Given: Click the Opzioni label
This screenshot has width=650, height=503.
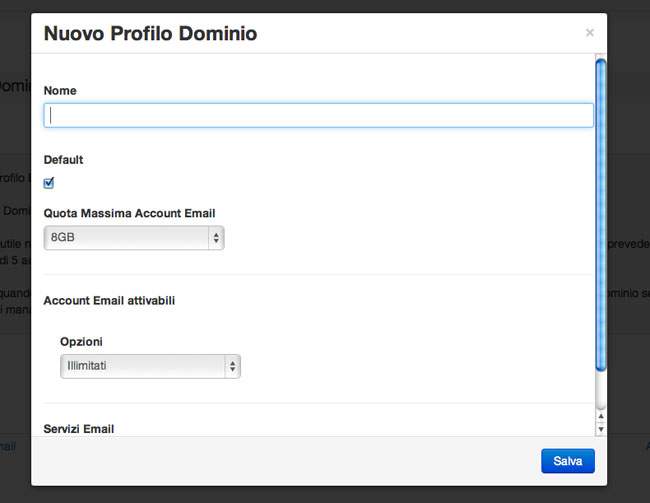Looking at the screenshot, I should click(81, 341).
